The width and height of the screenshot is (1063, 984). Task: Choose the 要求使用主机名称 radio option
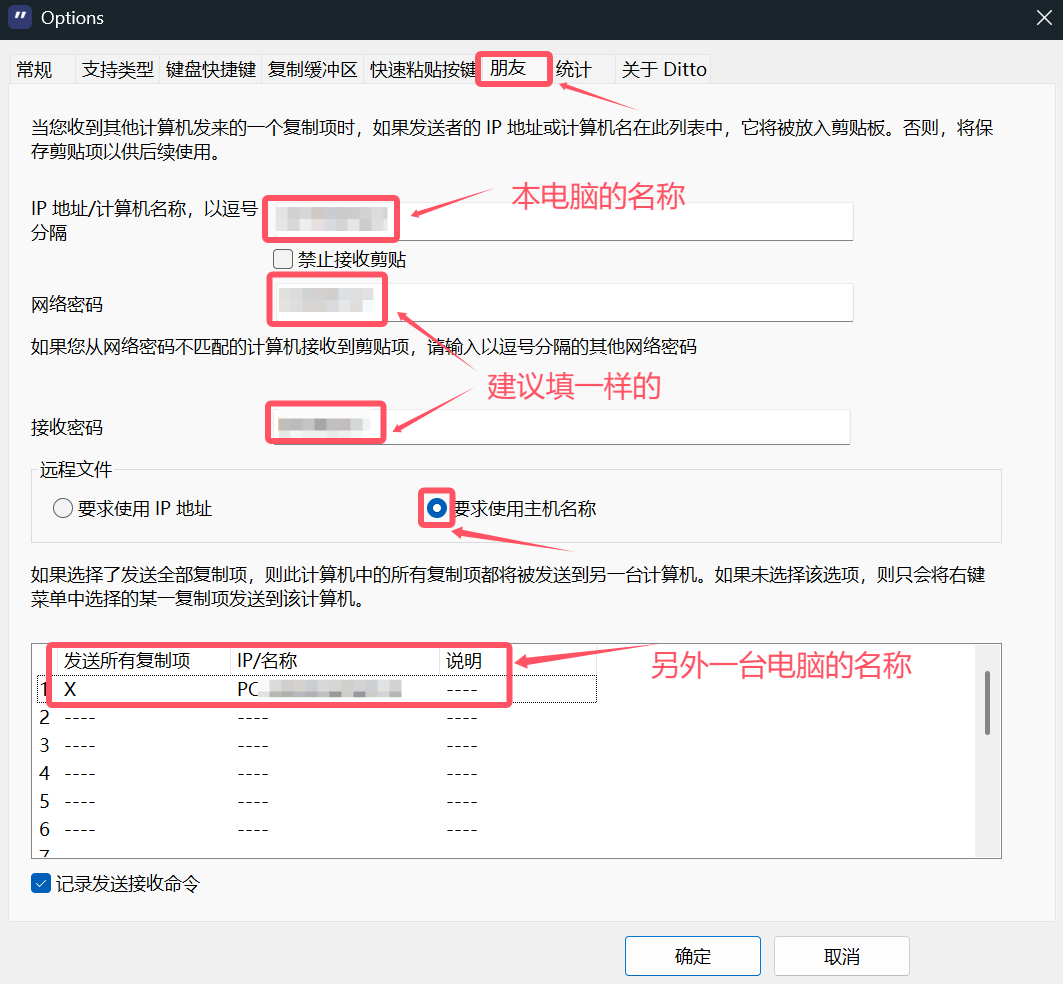[x=437, y=509]
